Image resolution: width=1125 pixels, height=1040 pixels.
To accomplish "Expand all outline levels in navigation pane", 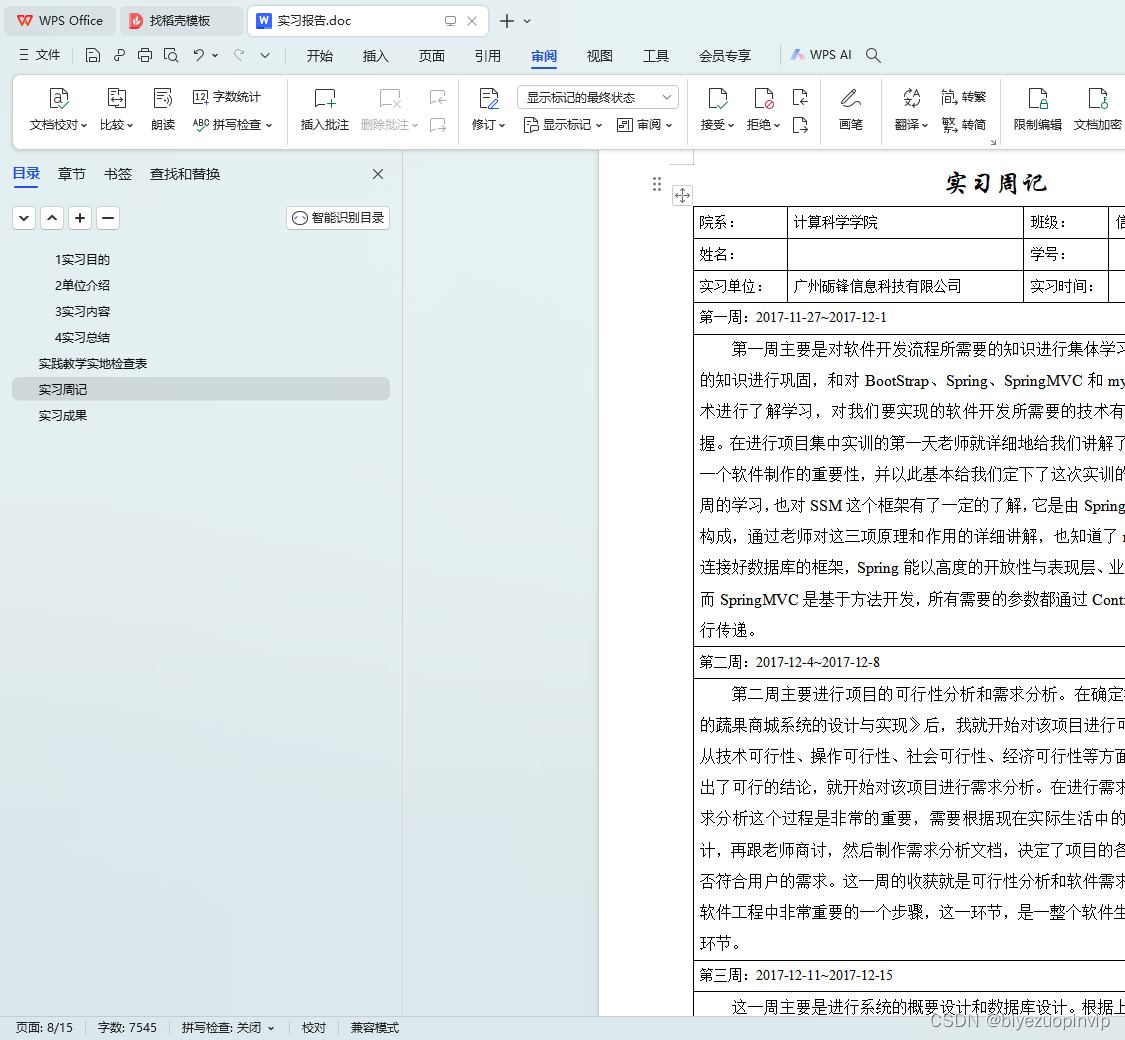I will [24, 218].
